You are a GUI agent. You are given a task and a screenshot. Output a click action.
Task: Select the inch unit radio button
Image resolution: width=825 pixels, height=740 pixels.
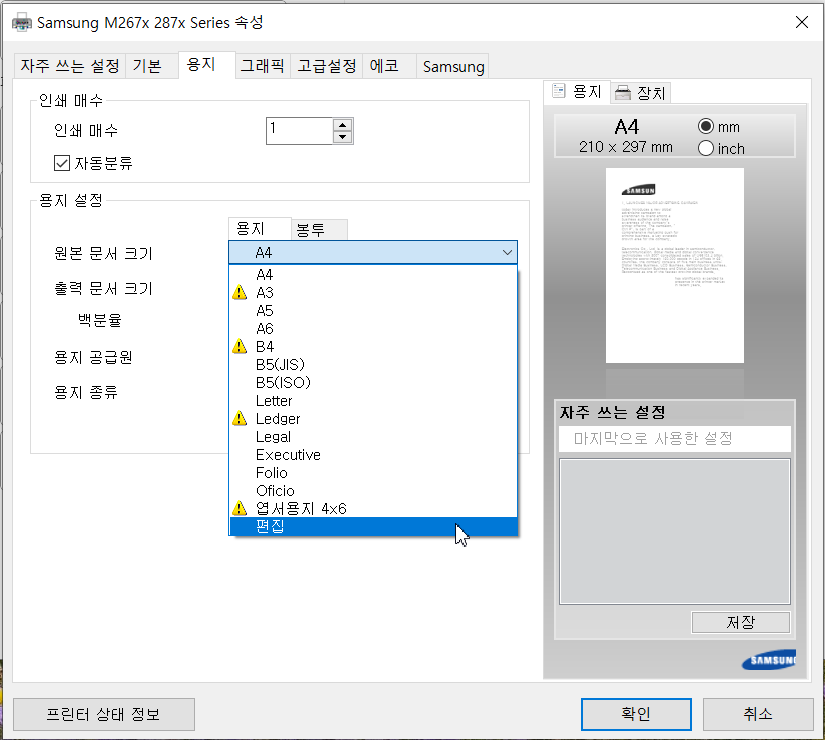706,148
